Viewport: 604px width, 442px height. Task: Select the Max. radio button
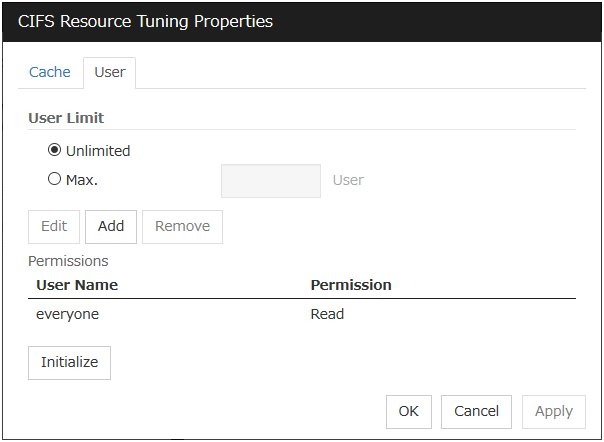pyautogui.click(x=55, y=180)
